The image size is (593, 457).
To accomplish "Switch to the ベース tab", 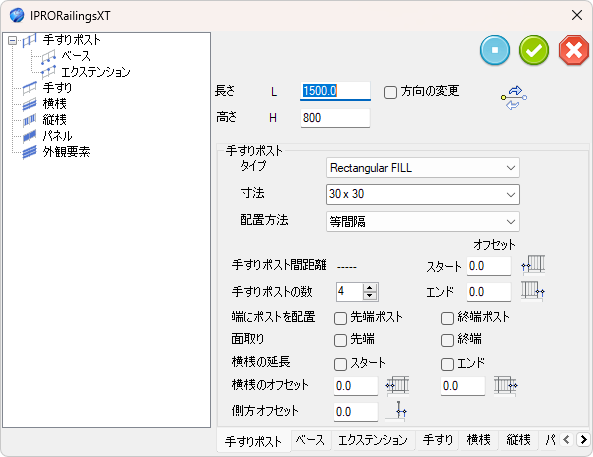I will point(310,440).
